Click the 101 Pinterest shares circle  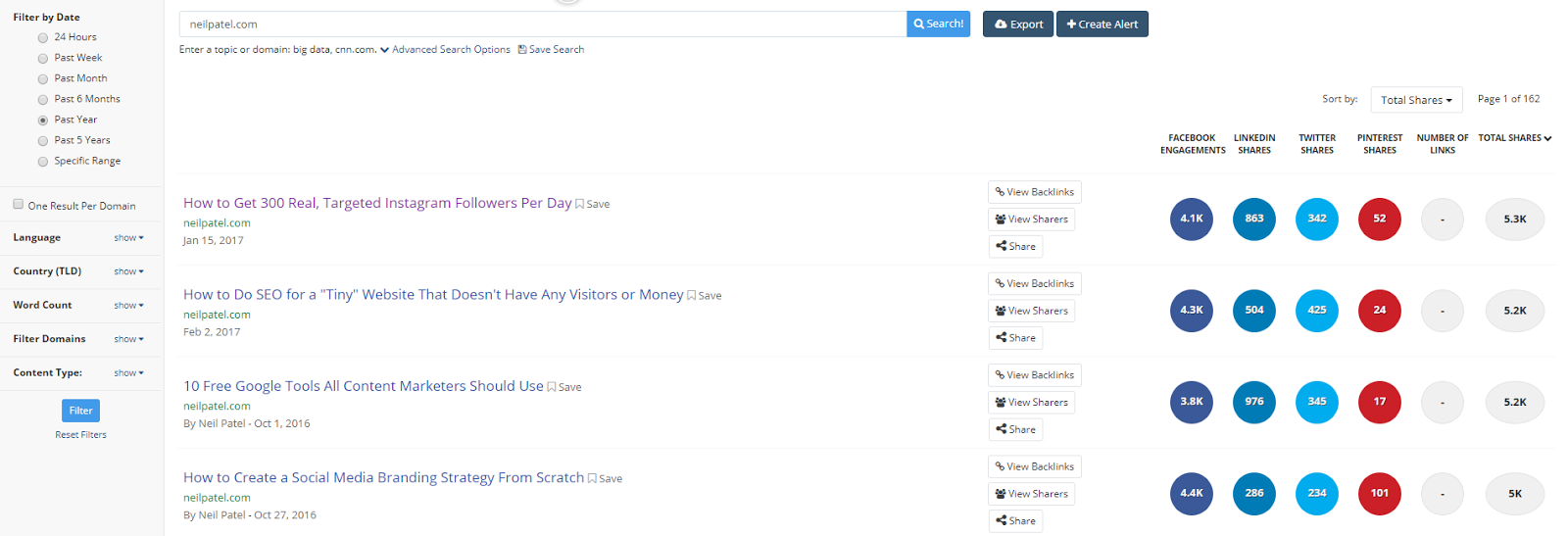click(x=1380, y=493)
